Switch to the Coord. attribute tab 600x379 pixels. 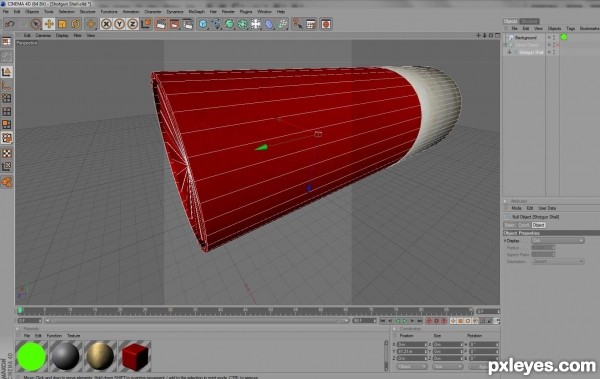tap(523, 225)
